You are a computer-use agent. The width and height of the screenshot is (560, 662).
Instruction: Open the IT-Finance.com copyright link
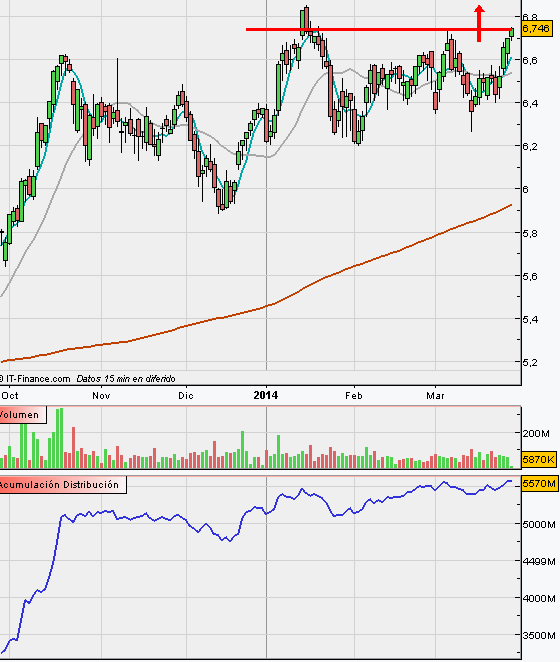click(35, 379)
